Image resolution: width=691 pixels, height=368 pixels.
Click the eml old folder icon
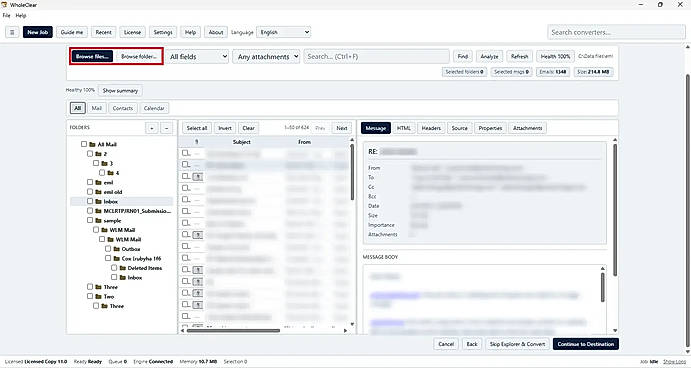point(98,192)
